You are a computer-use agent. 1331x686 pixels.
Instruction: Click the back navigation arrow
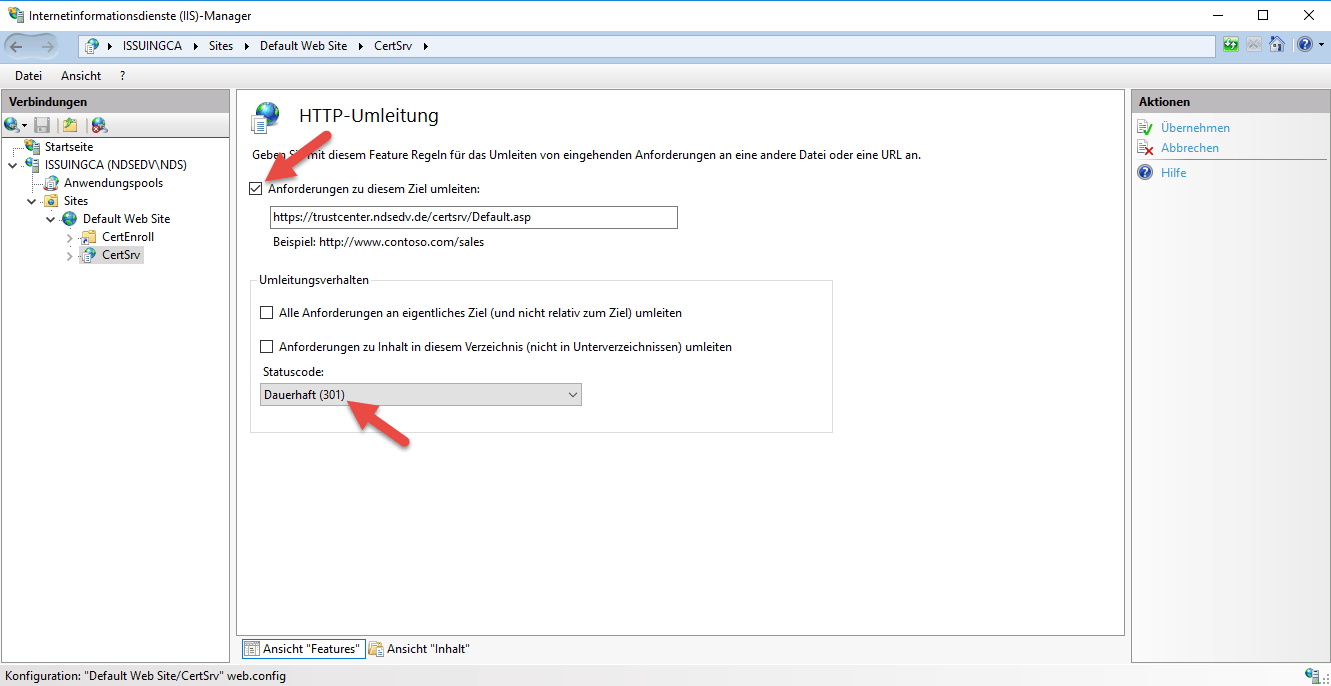coord(17,46)
